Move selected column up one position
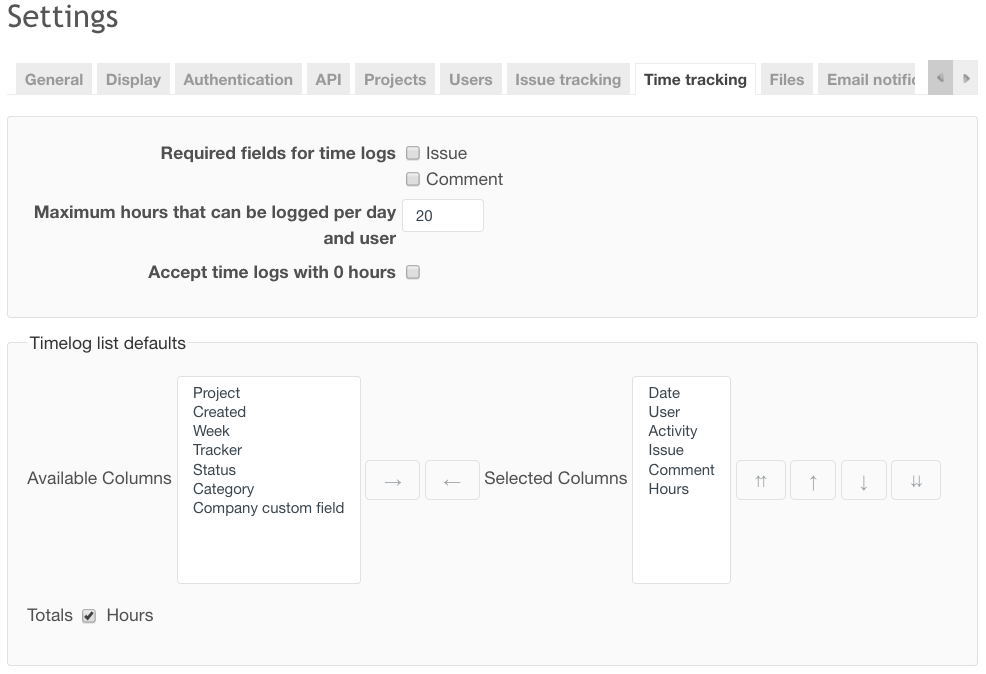986x674 pixels. point(813,481)
